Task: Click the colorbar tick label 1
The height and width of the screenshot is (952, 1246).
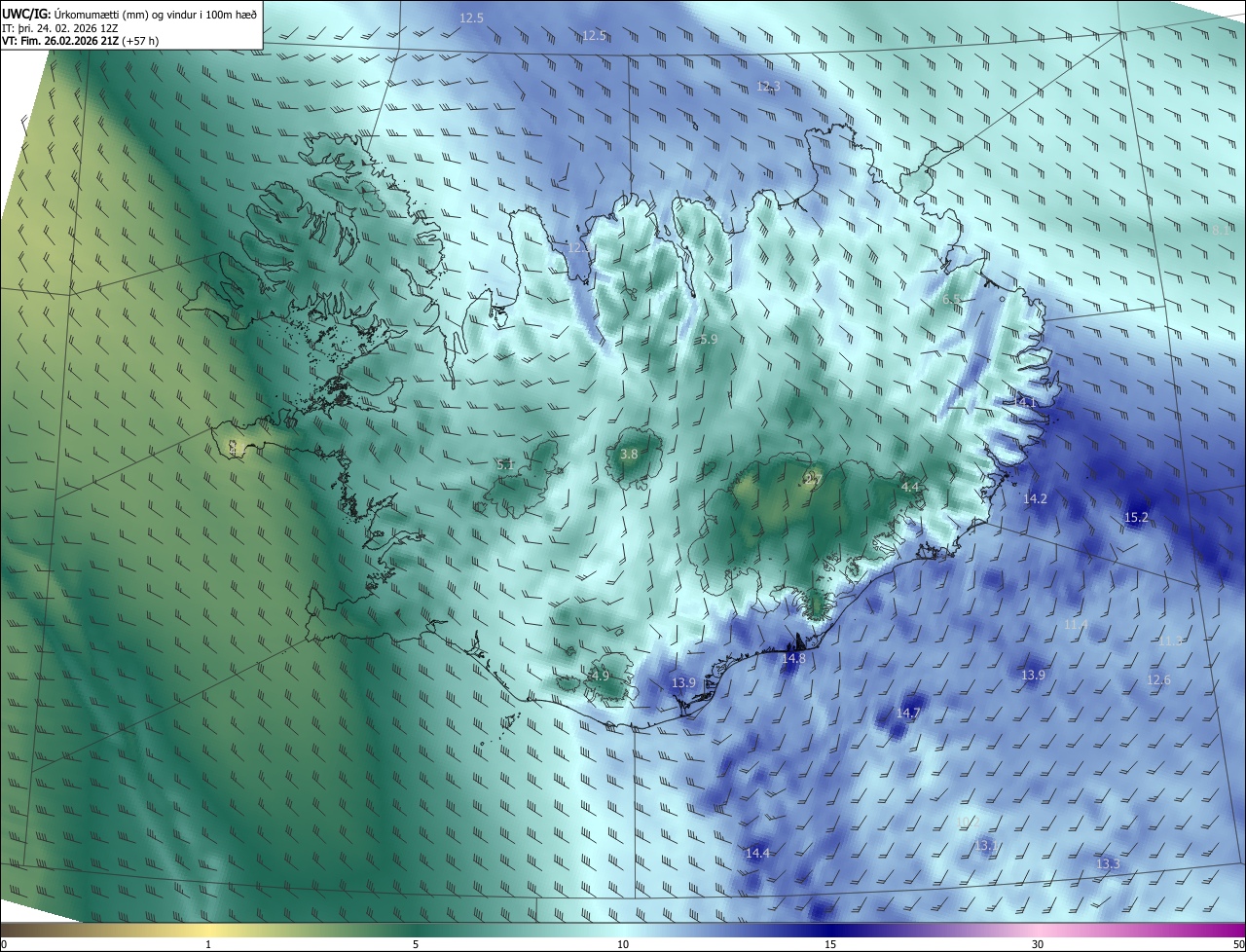Action: click(x=208, y=945)
